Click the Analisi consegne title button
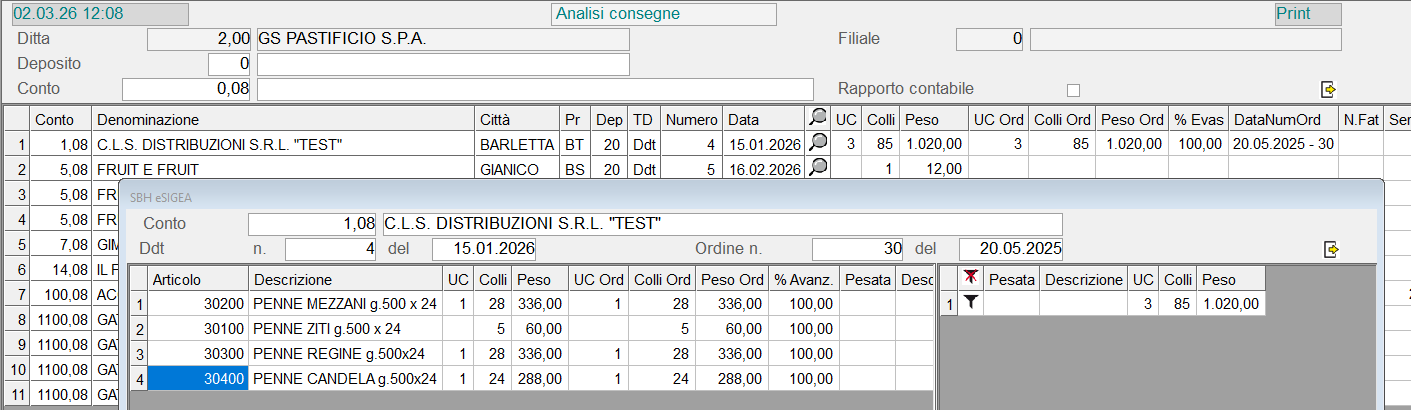This screenshot has height=410, width=1411. point(664,14)
